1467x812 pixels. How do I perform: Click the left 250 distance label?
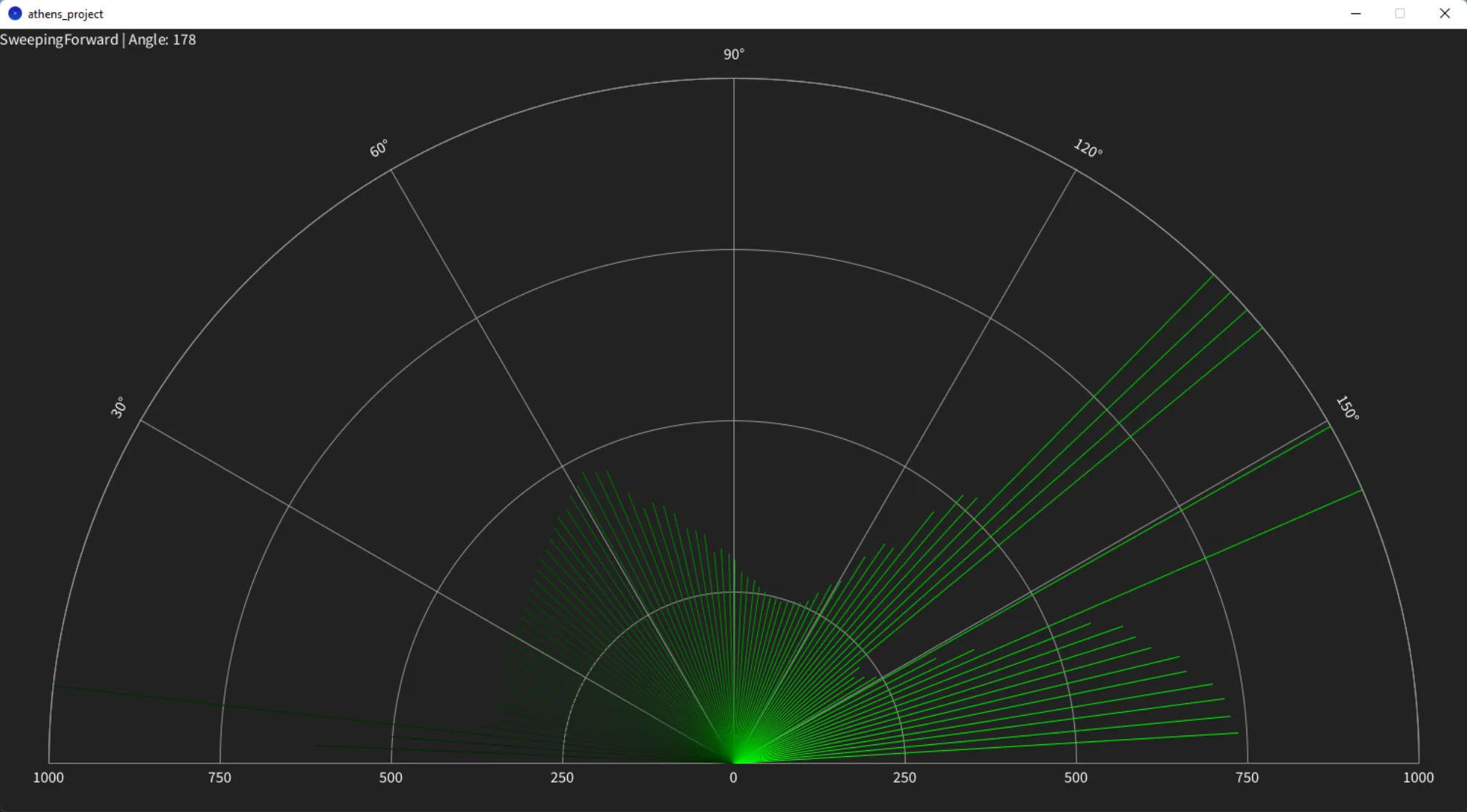click(562, 777)
